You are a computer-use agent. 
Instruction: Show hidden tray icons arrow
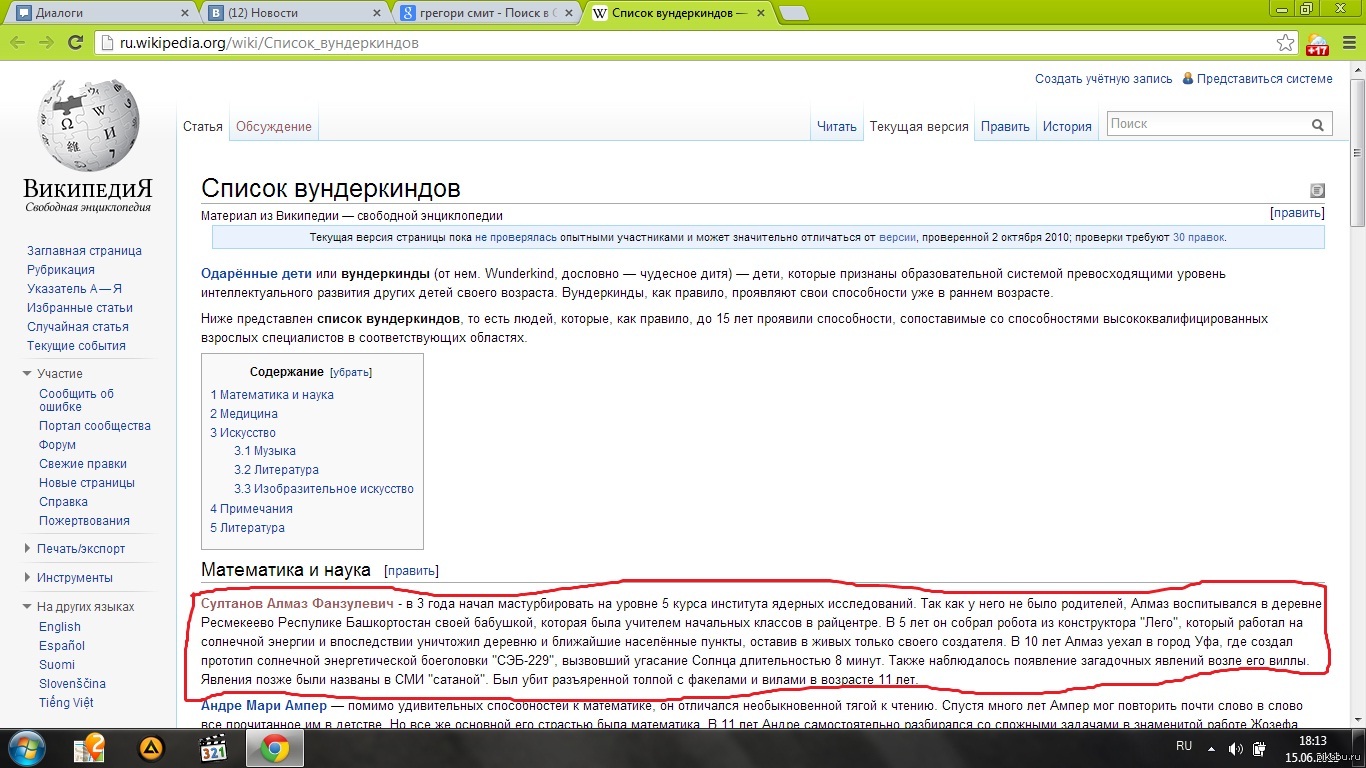pos(1213,748)
